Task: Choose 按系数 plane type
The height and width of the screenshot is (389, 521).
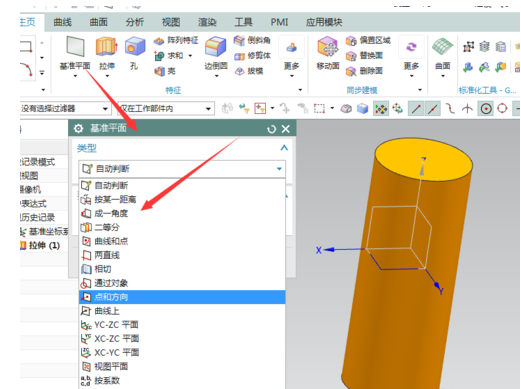Action: [182, 381]
